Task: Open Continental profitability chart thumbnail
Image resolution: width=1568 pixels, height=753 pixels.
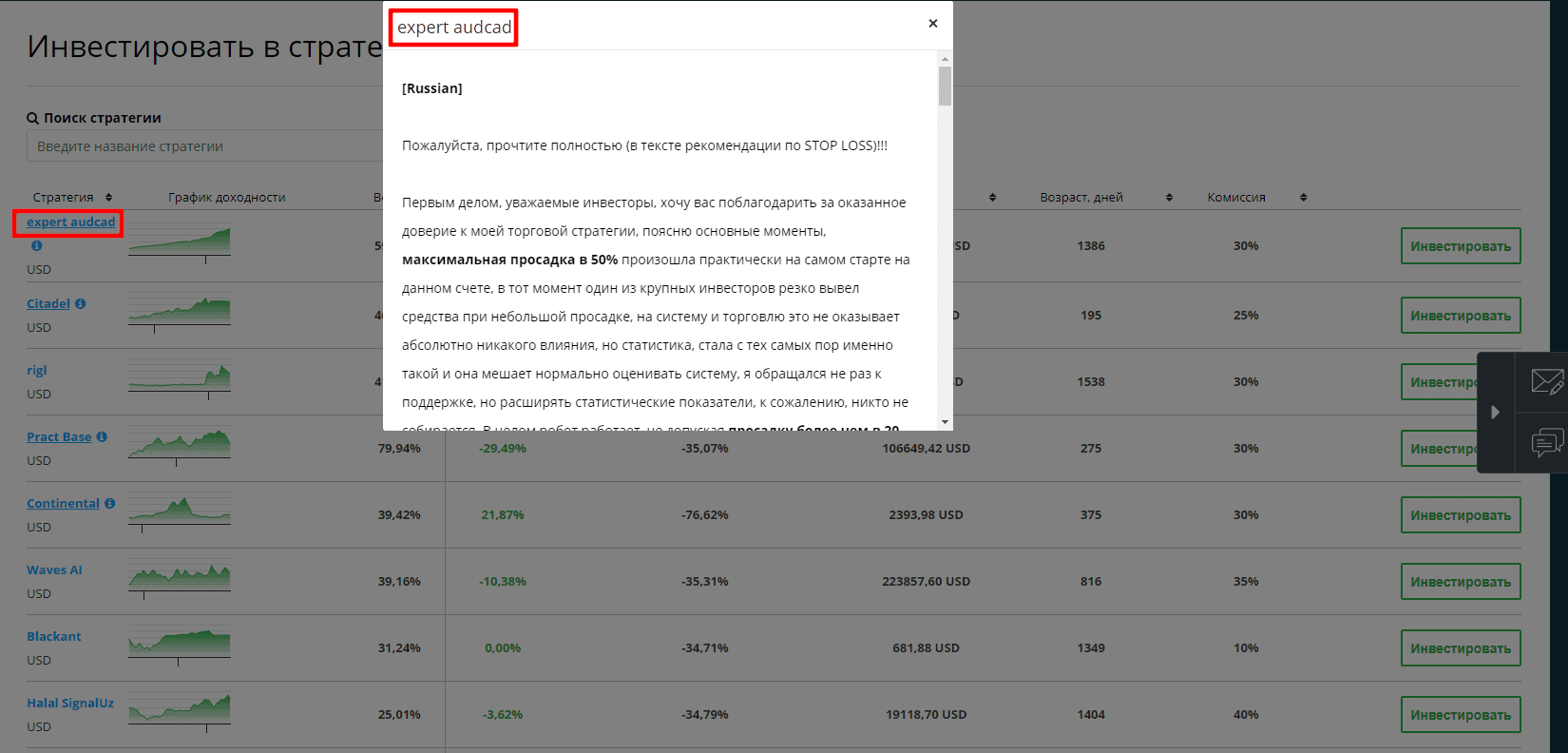Action: point(180,512)
